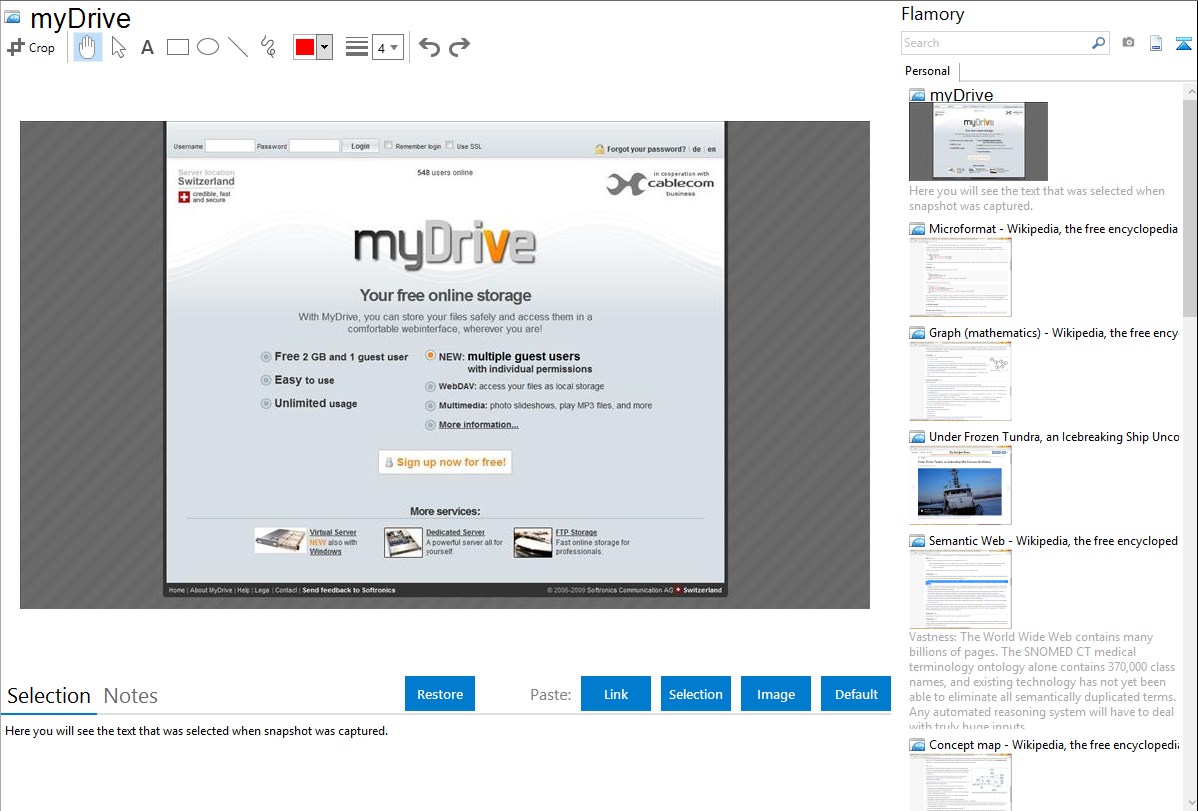Viewport: 1198px width, 811px height.
Task: Paste as Image
Action: tap(775, 694)
